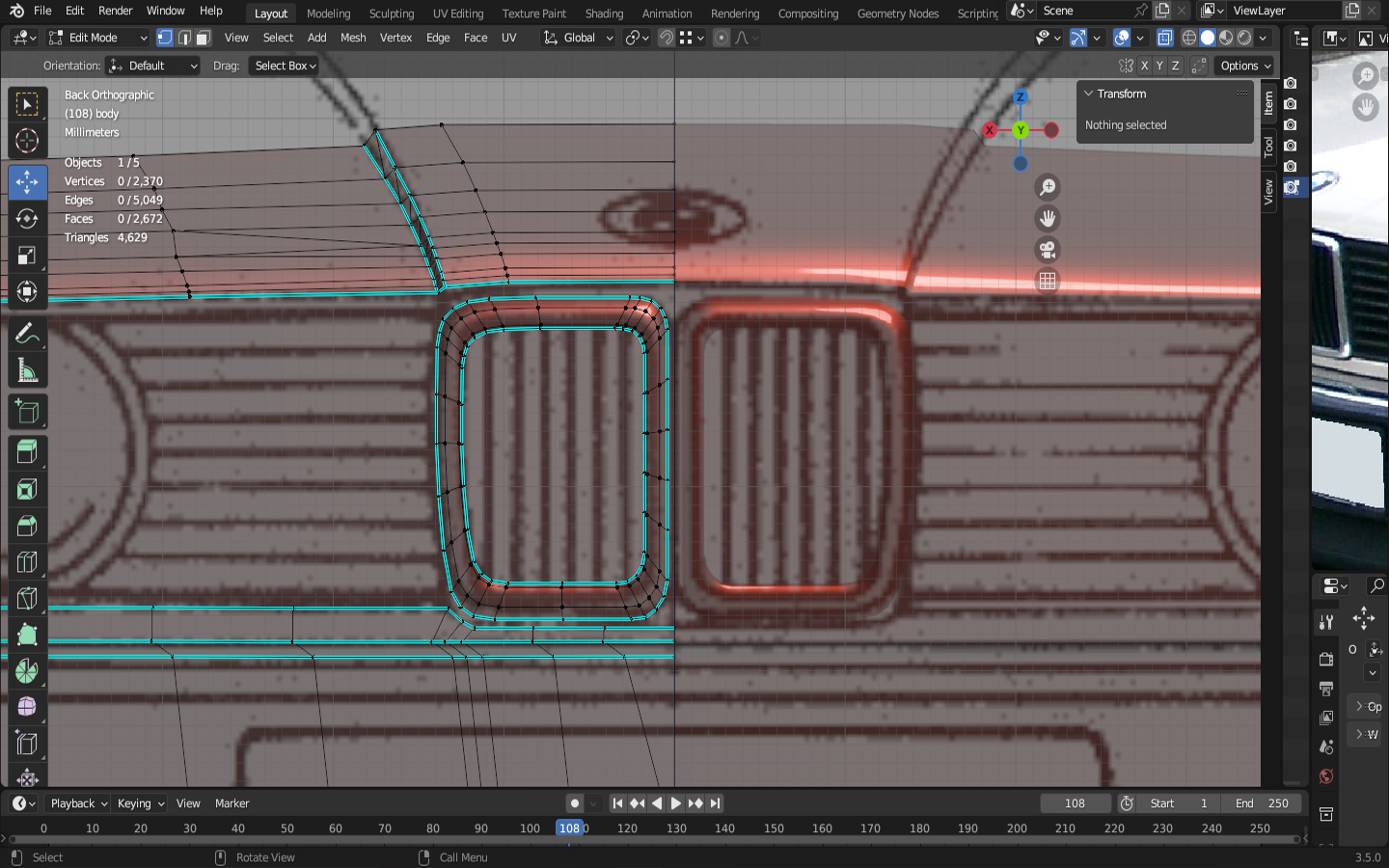Toggle snapping magnet

click(x=666, y=38)
